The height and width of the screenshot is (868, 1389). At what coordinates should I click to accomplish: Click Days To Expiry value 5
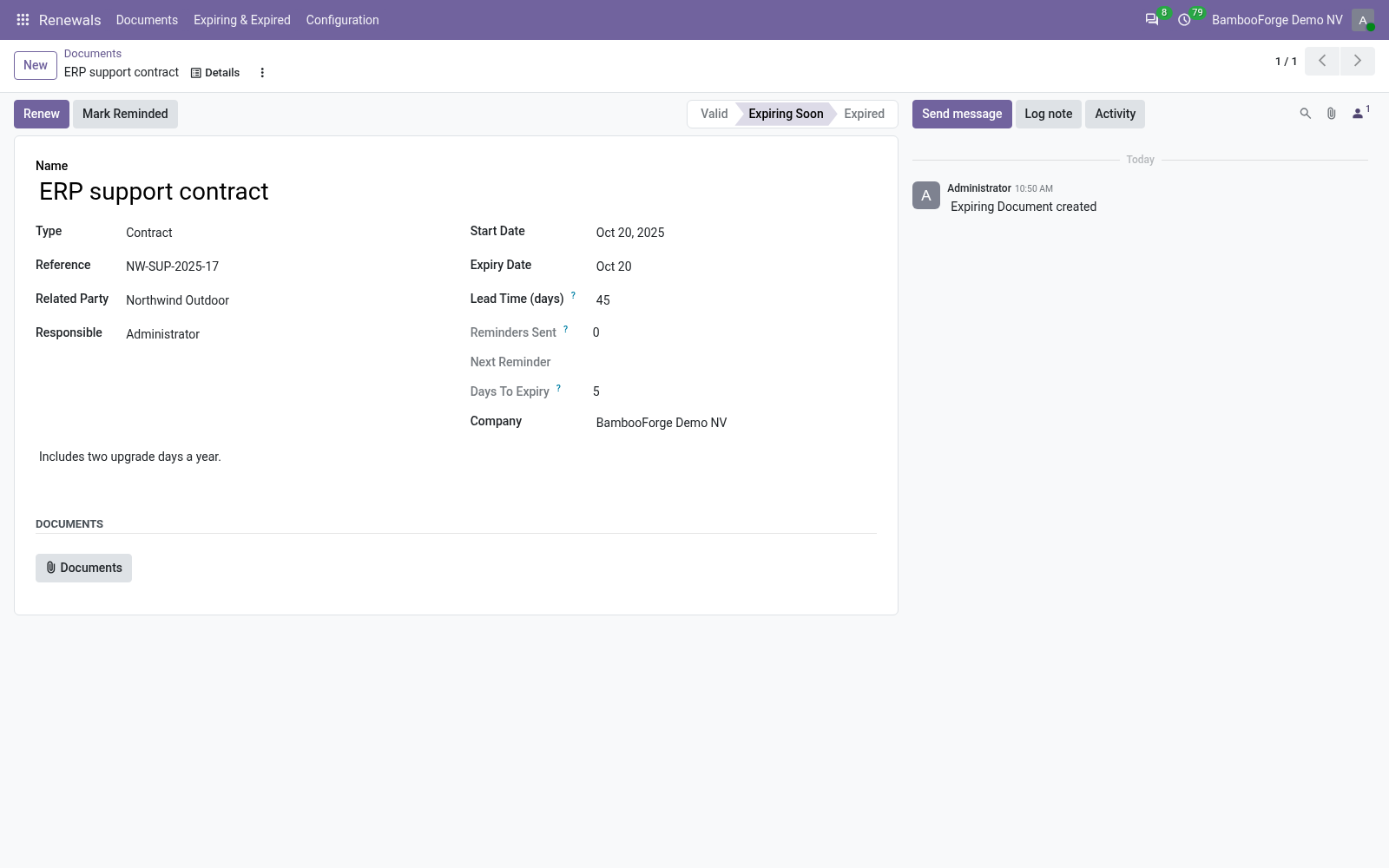[x=596, y=391]
